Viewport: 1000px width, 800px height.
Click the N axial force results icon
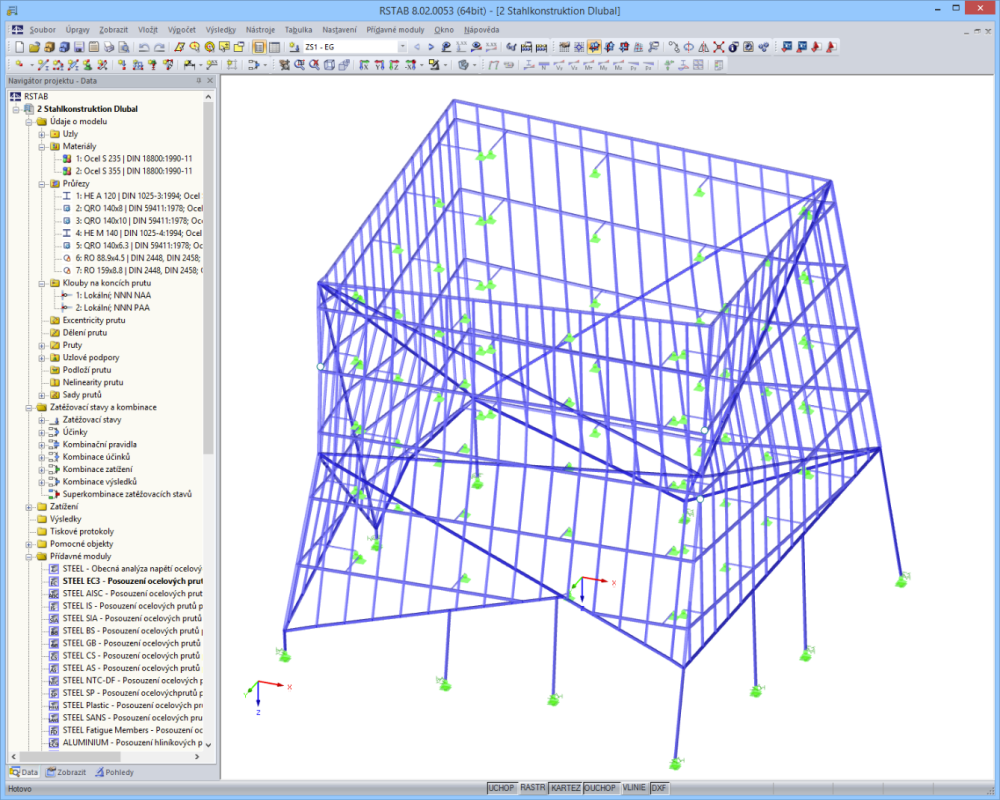coord(543,64)
